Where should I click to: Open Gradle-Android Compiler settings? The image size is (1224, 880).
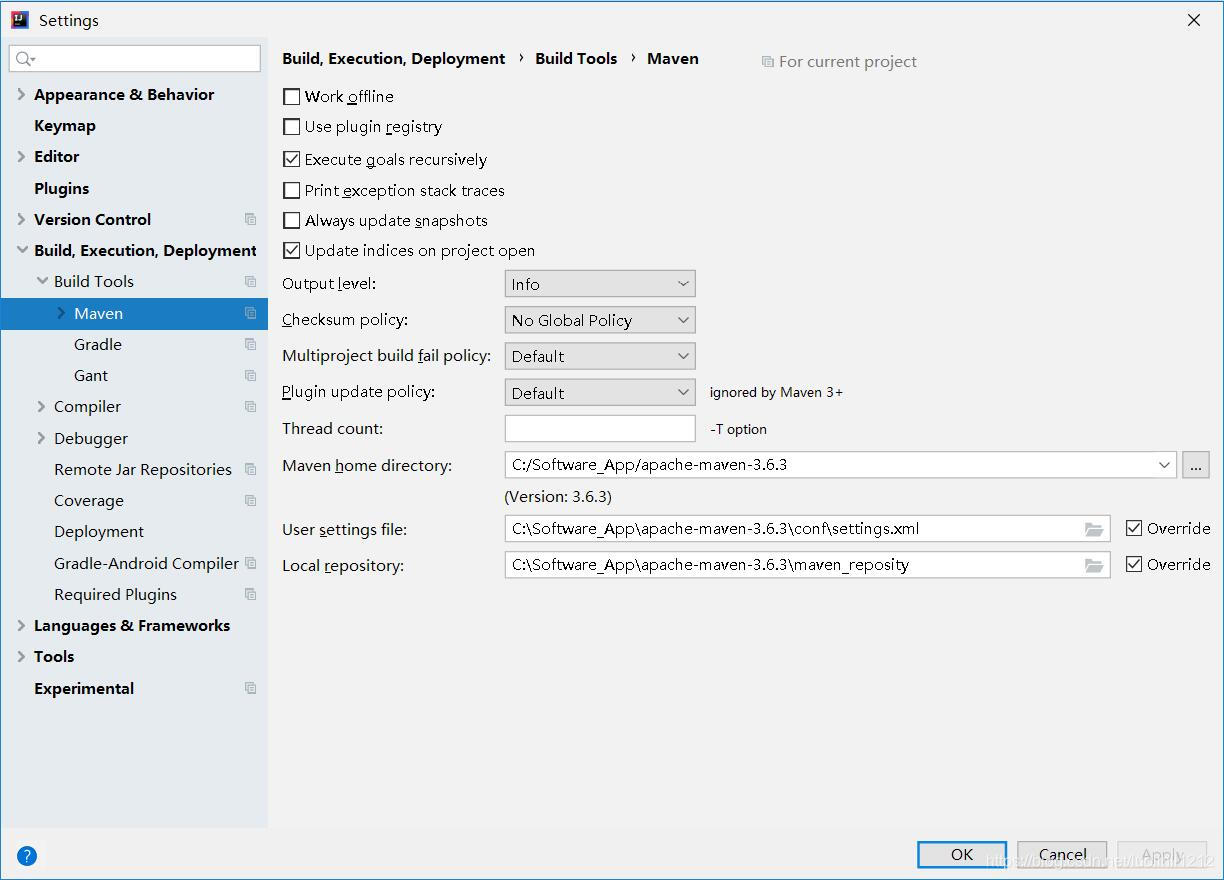147,563
